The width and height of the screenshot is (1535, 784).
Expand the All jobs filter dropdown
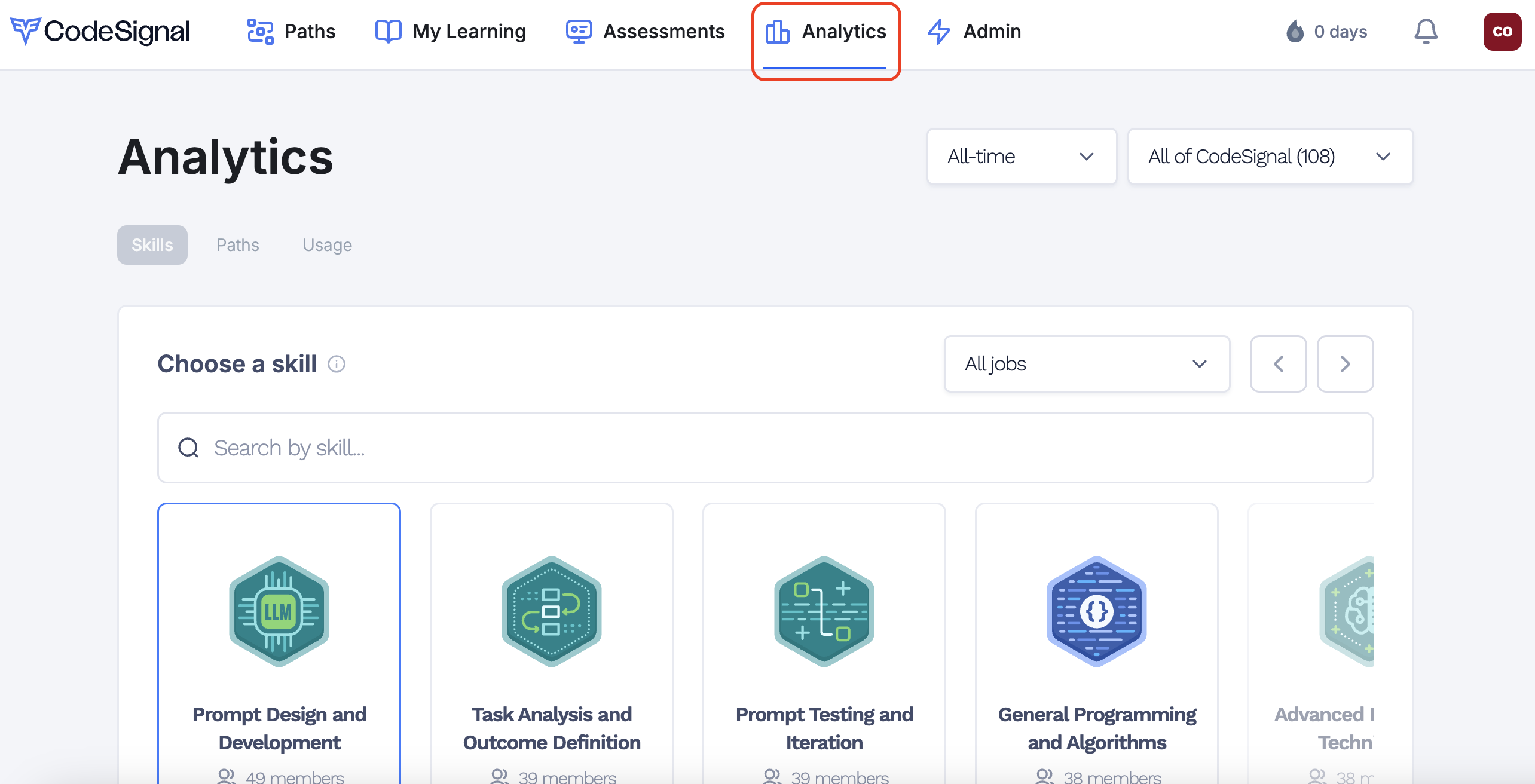pyautogui.click(x=1086, y=364)
